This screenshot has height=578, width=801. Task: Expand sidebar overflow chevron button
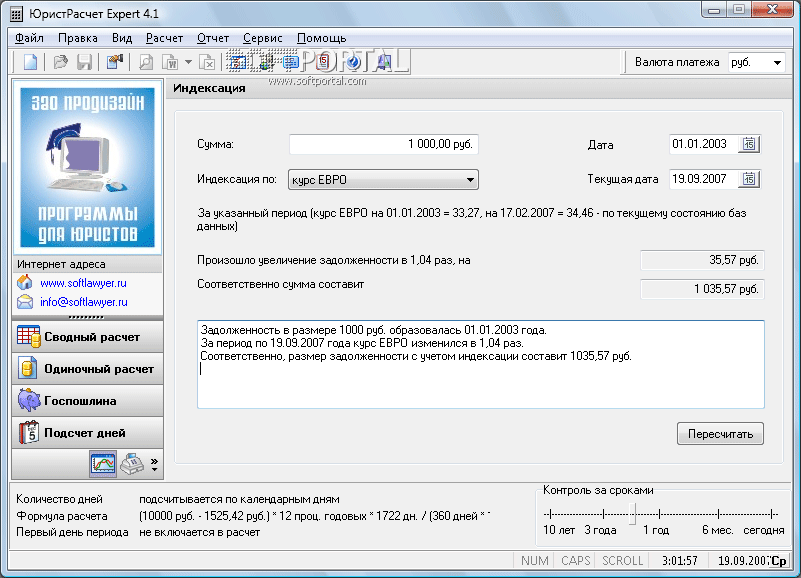point(154,464)
